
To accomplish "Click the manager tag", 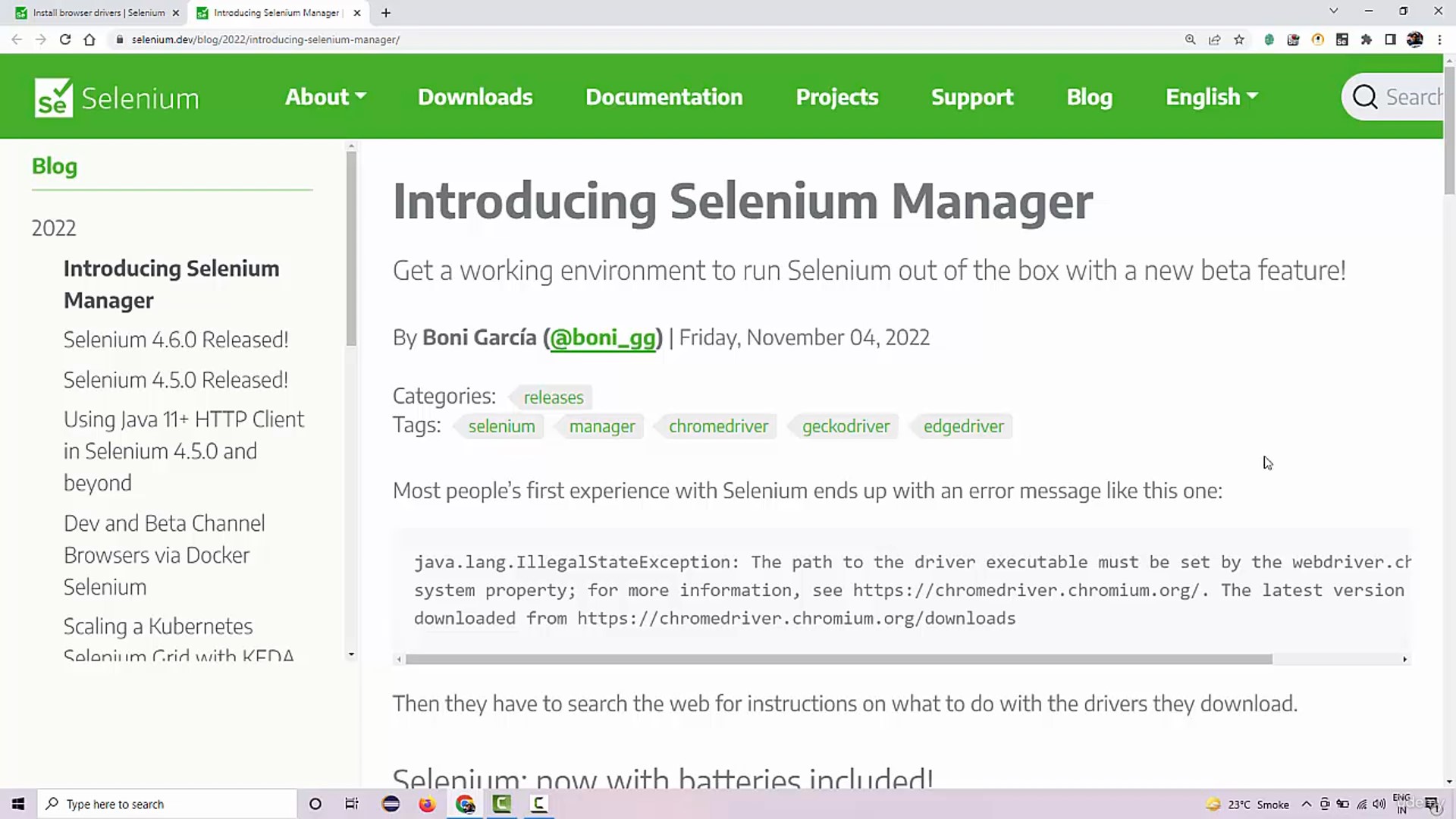I will click(602, 426).
